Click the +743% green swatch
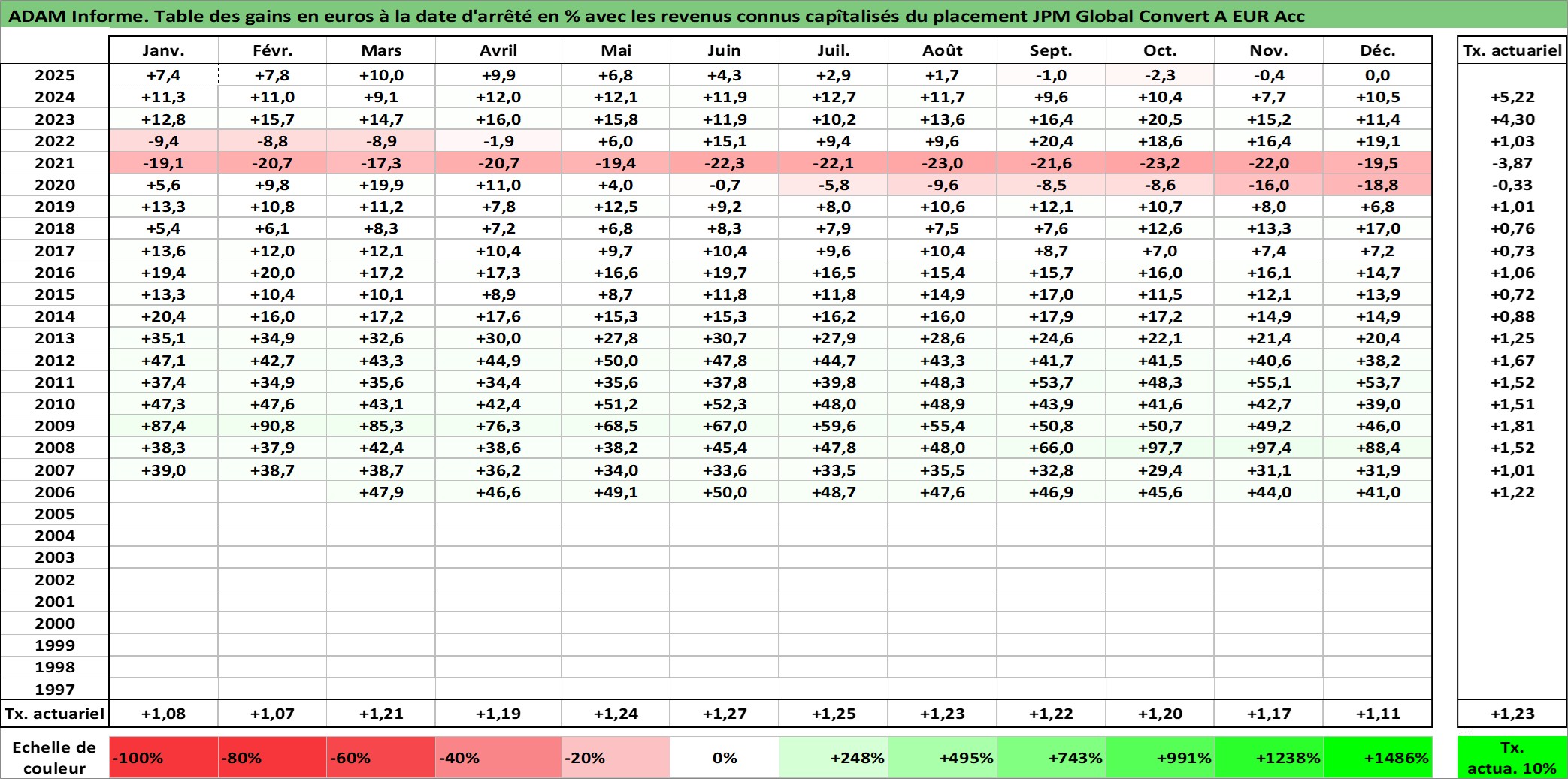Image resolution: width=1568 pixels, height=779 pixels. tap(1051, 758)
